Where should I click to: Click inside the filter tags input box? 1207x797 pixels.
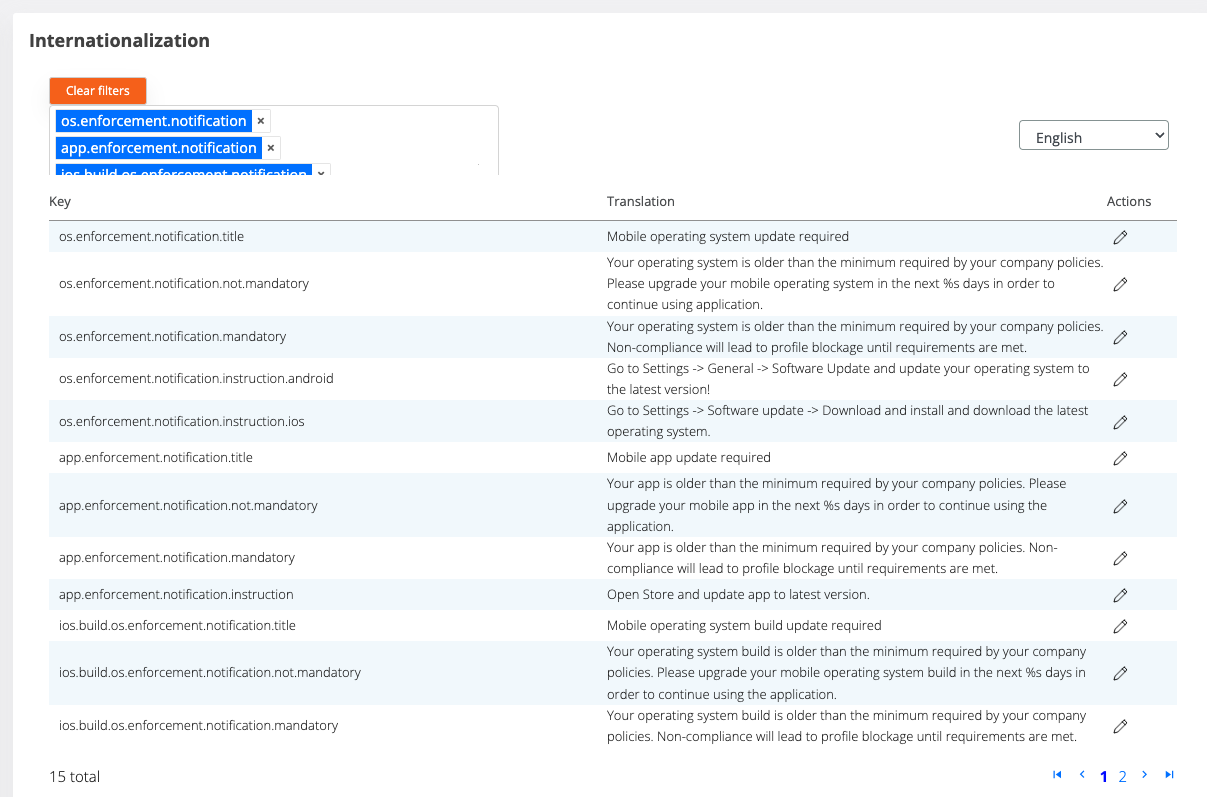400,140
